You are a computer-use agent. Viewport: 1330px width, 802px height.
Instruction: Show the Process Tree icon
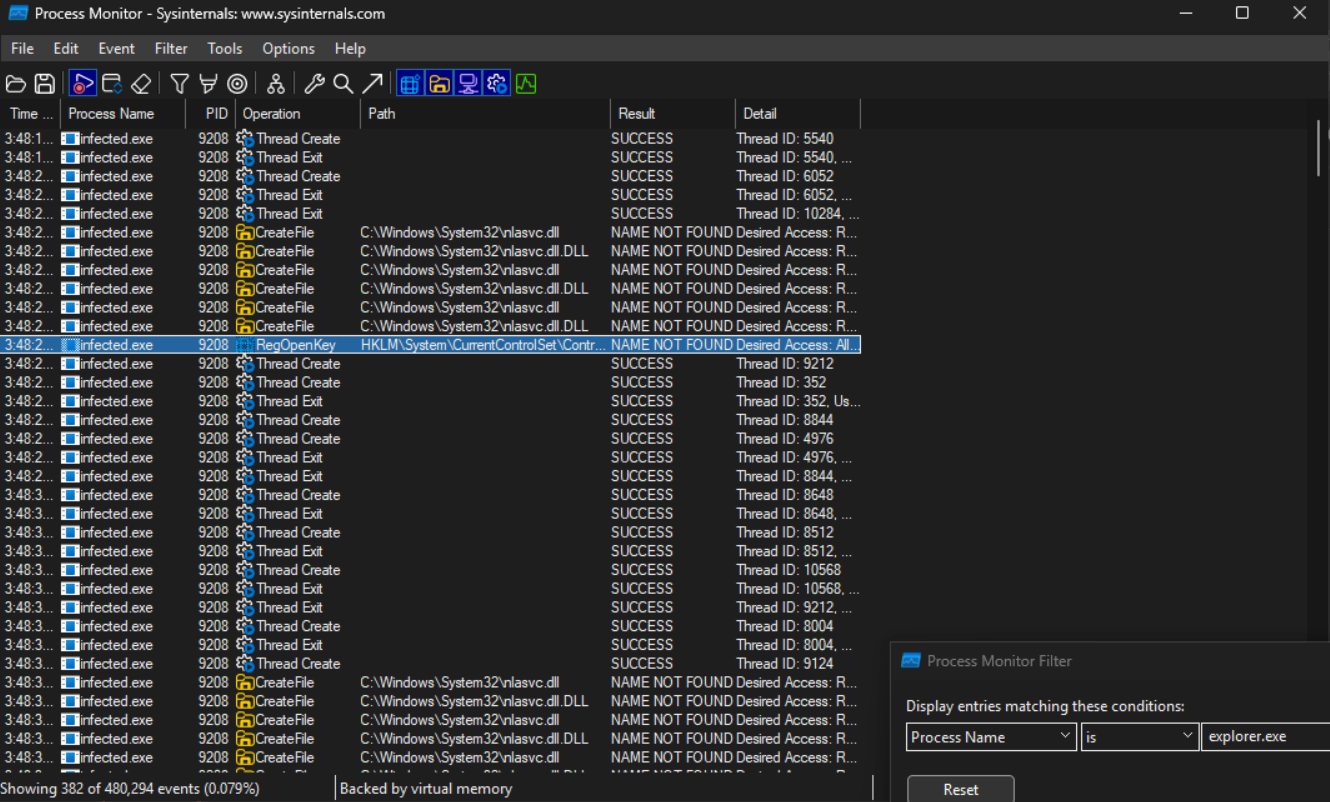276,84
